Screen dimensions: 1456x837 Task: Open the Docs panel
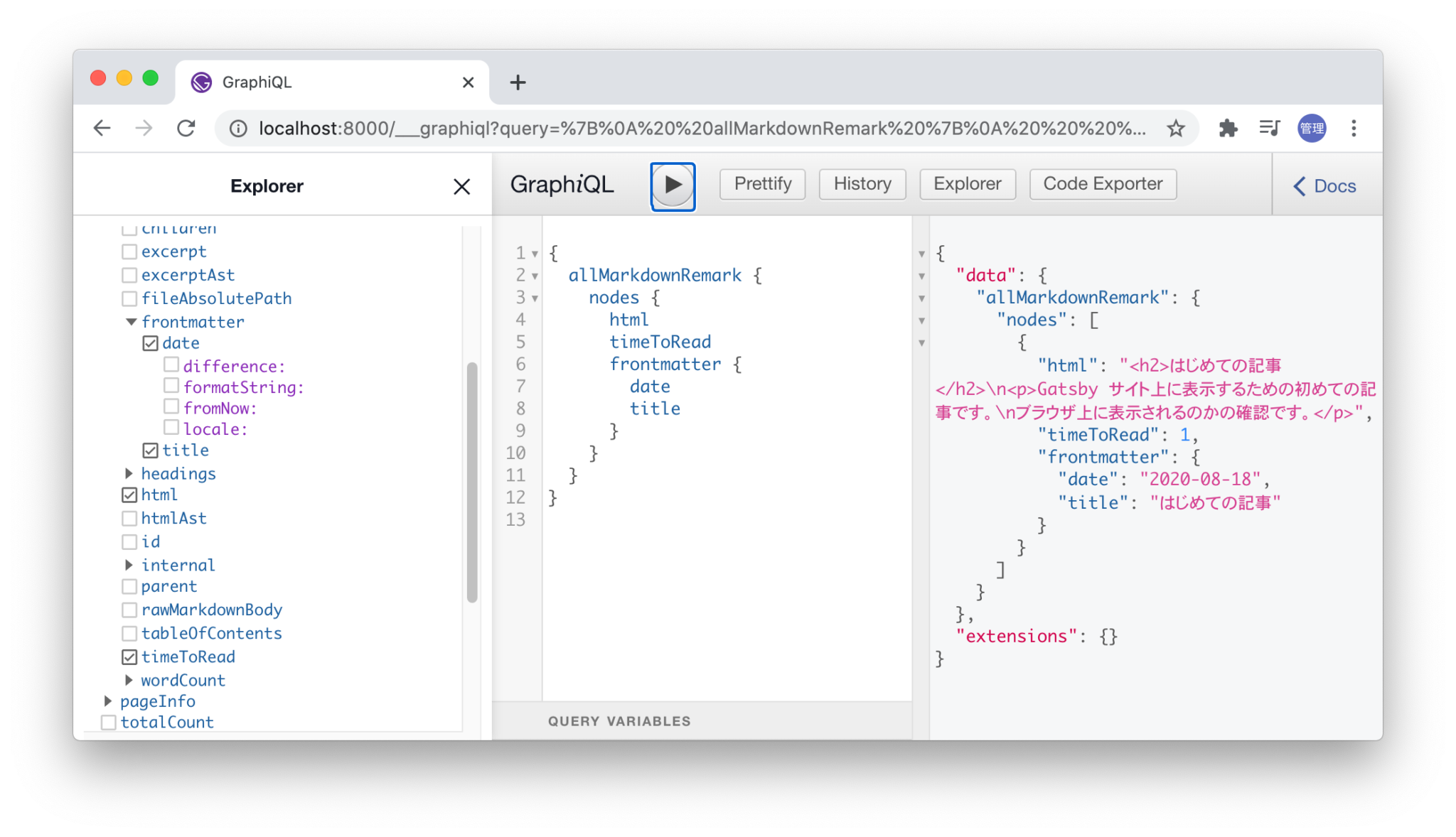[1324, 186]
